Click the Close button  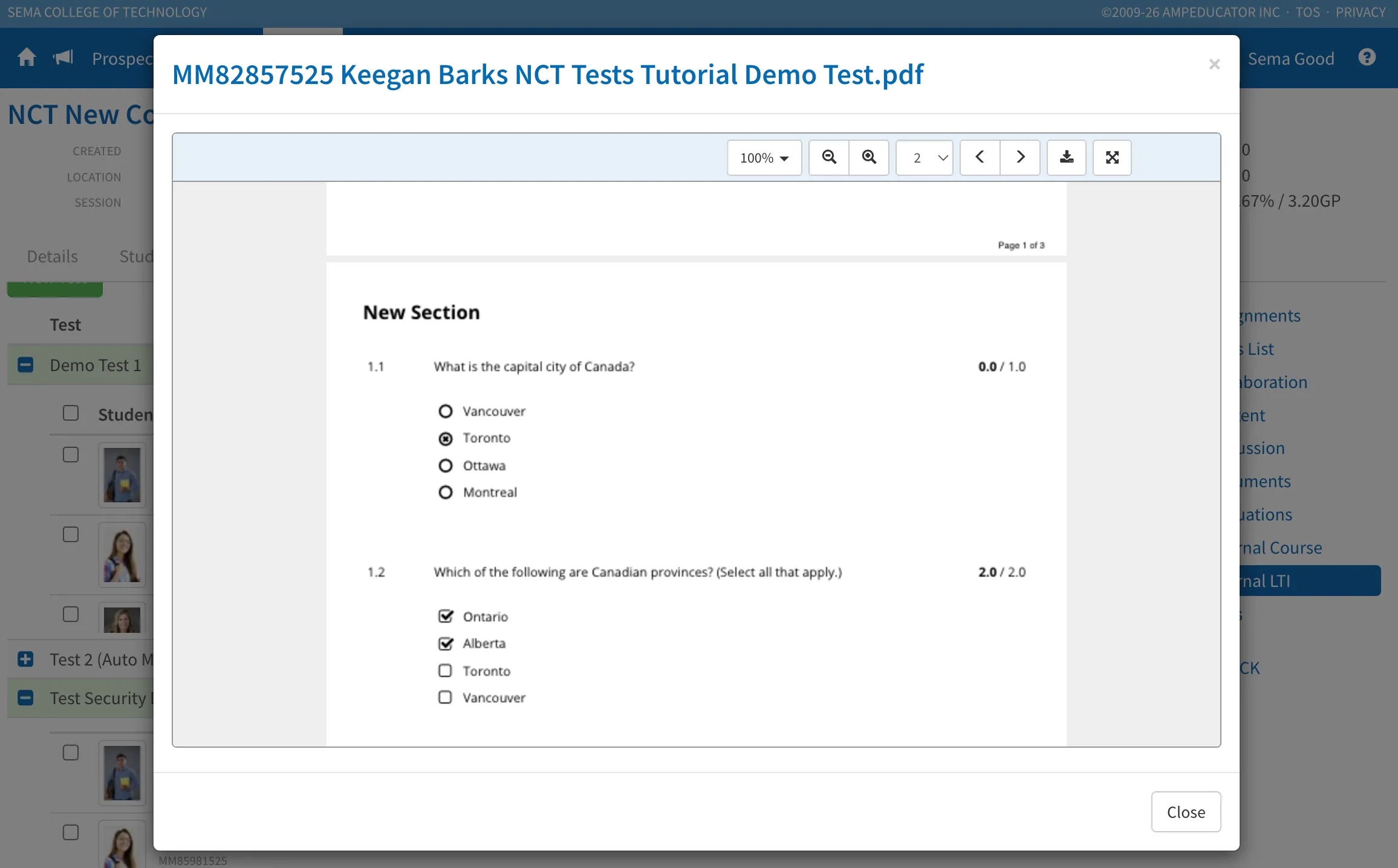tap(1186, 812)
